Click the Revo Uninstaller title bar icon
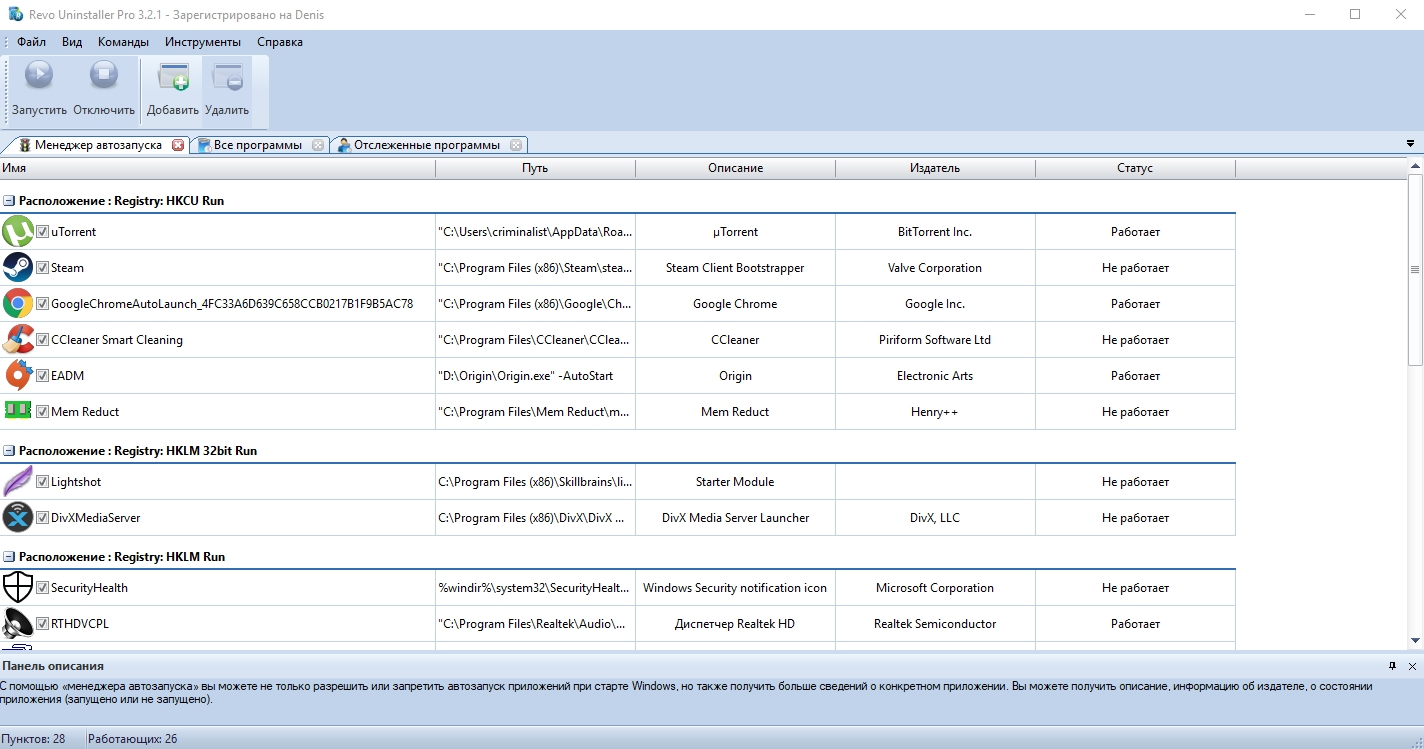Image resolution: width=1424 pixels, height=749 pixels. pos(15,15)
